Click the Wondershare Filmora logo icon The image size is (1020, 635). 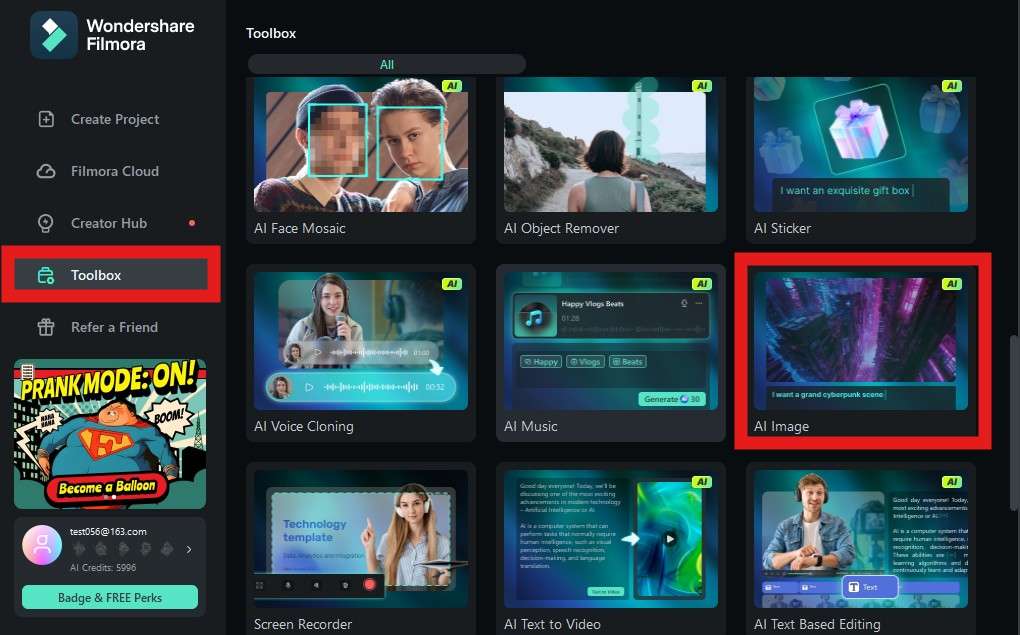tap(53, 35)
